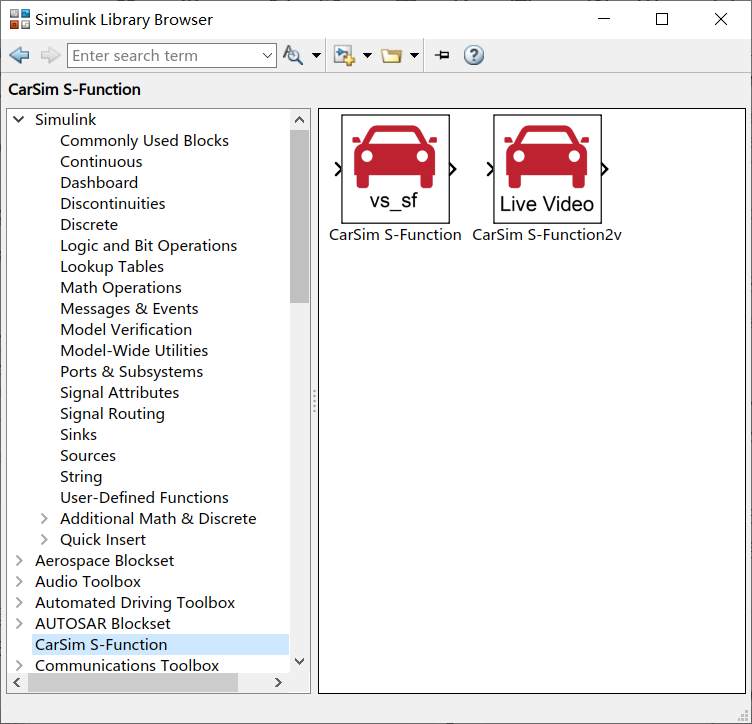The image size is (752, 724).
Task: Open the search history combo dropdown
Action: pos(268,56)
